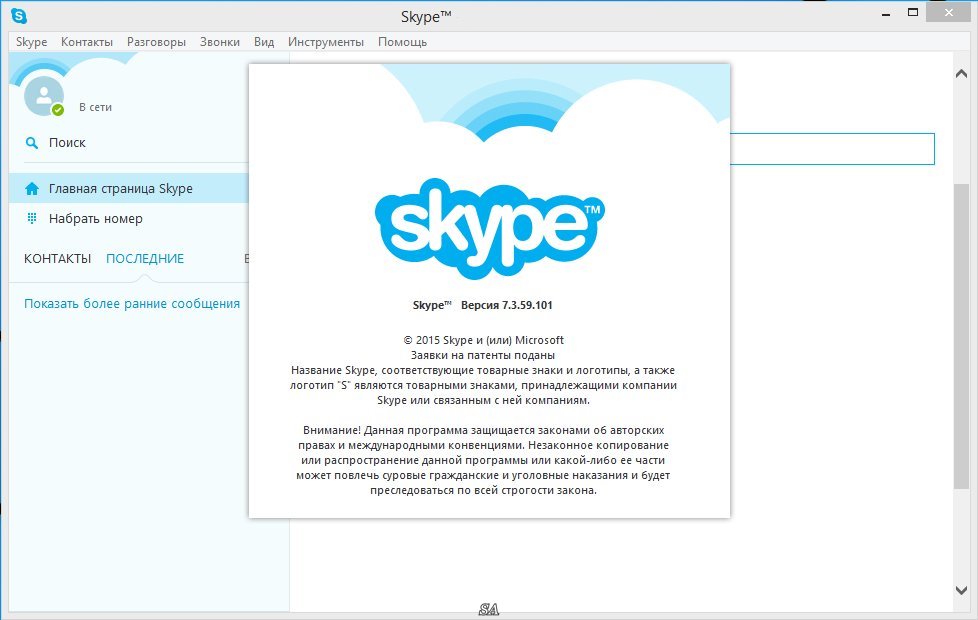Click Показать более ранние сообщения link
Screen dimensions: 978x620
tap(132, 304)
